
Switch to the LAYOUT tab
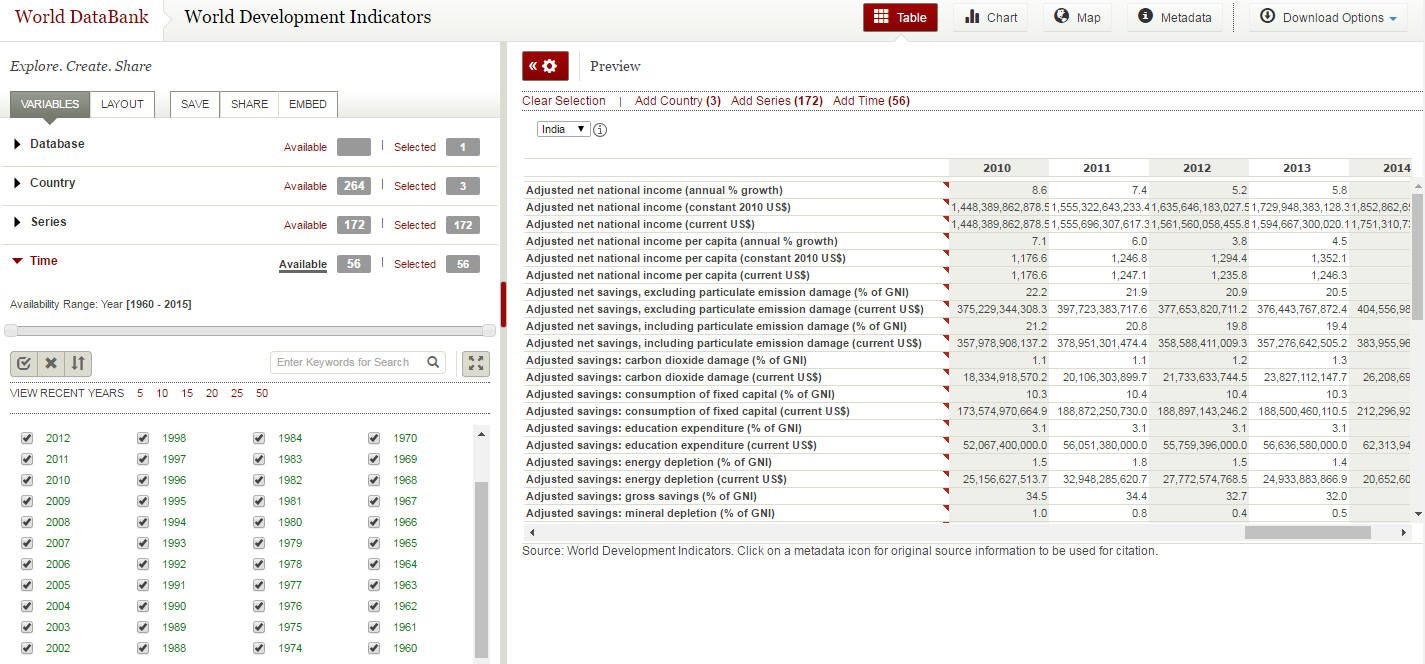click(122, 104)
